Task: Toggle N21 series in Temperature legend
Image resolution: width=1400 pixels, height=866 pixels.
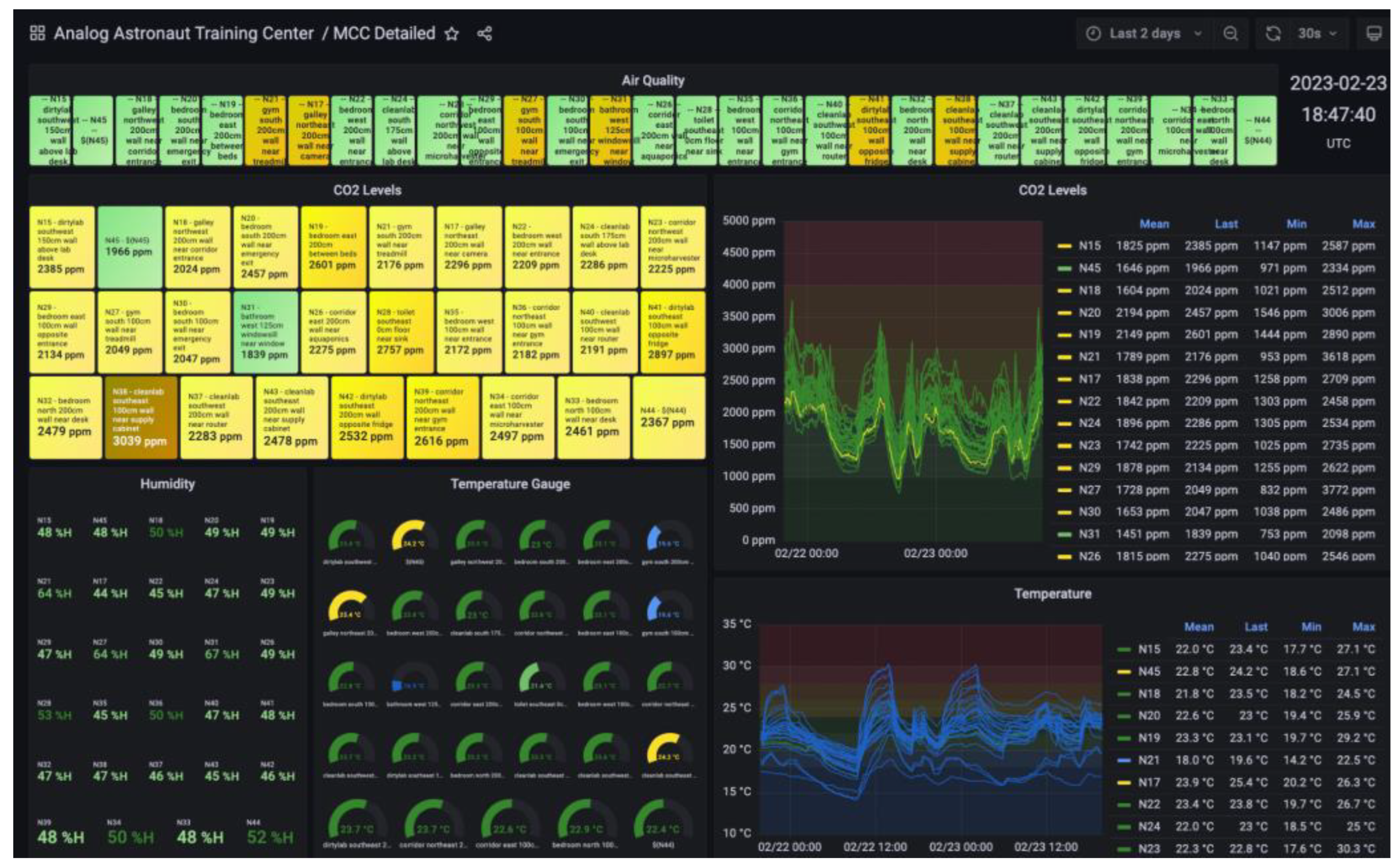Action: pyautogui.click(x=1148, y=760)
